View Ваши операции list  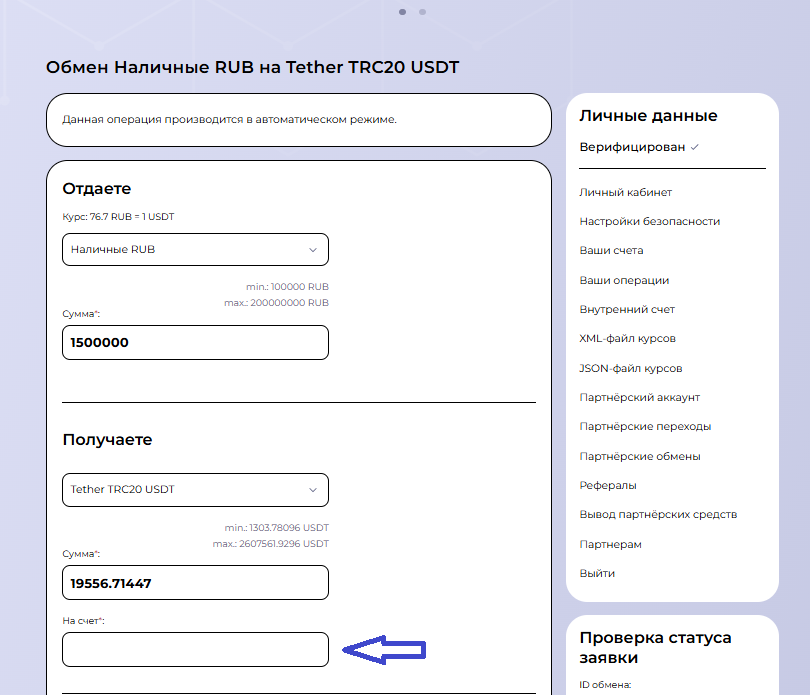625,281
